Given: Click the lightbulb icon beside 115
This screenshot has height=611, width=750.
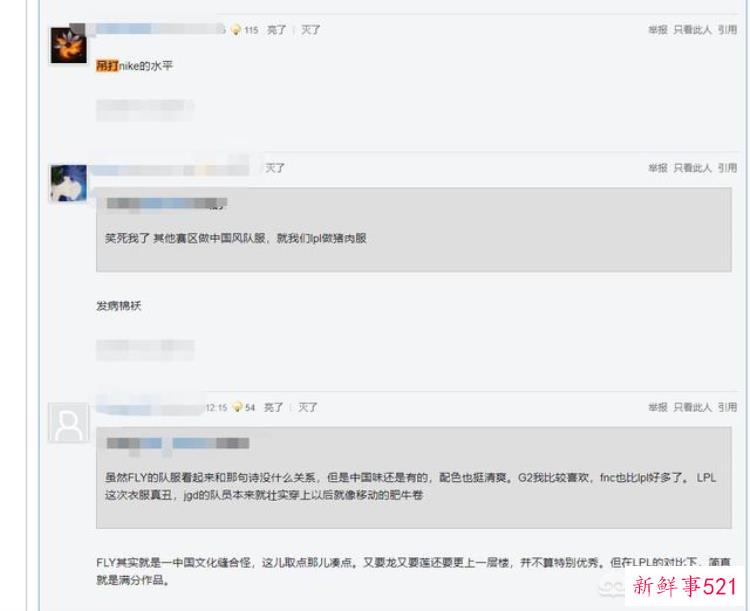Looking at the screenshot, I should coord(236,30).
